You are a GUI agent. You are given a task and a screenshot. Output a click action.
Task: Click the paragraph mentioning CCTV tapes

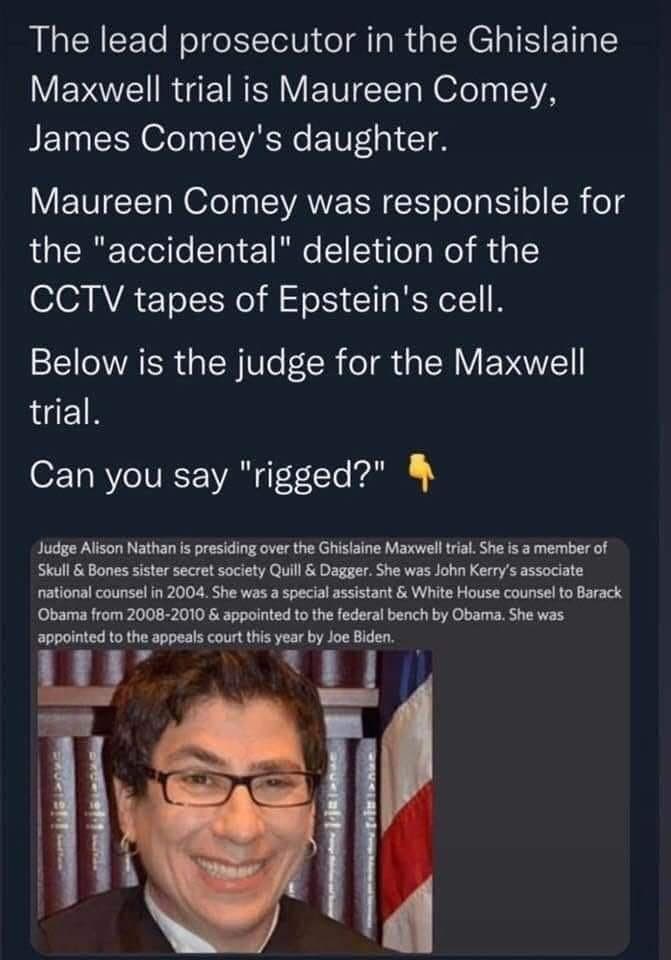(327, 250)
